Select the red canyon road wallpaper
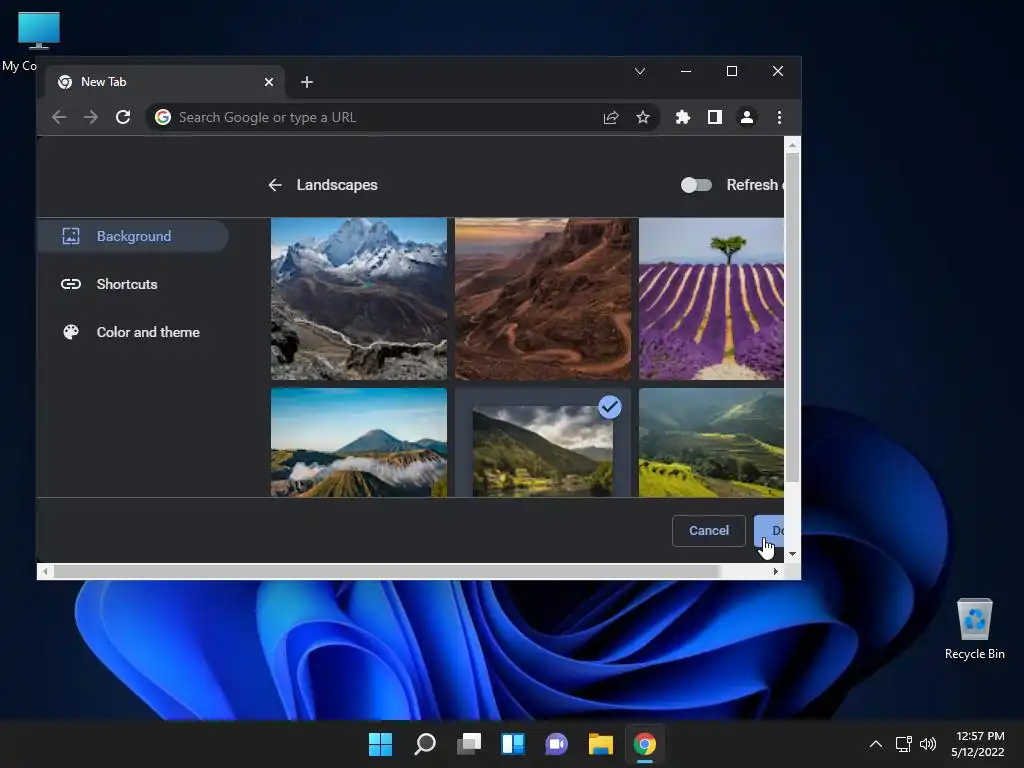Image resolution: width=1024 pixels, height=768 pixels. point(543,298)
